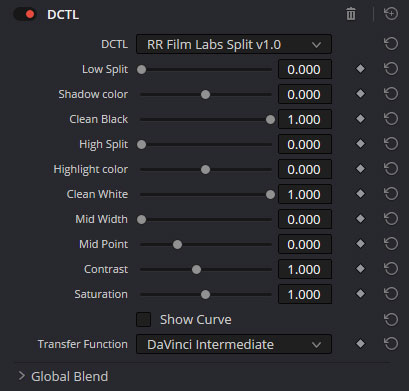409x391 pixels.
Task: Reset the Clean Black parameter
Action: click(391, 119)
